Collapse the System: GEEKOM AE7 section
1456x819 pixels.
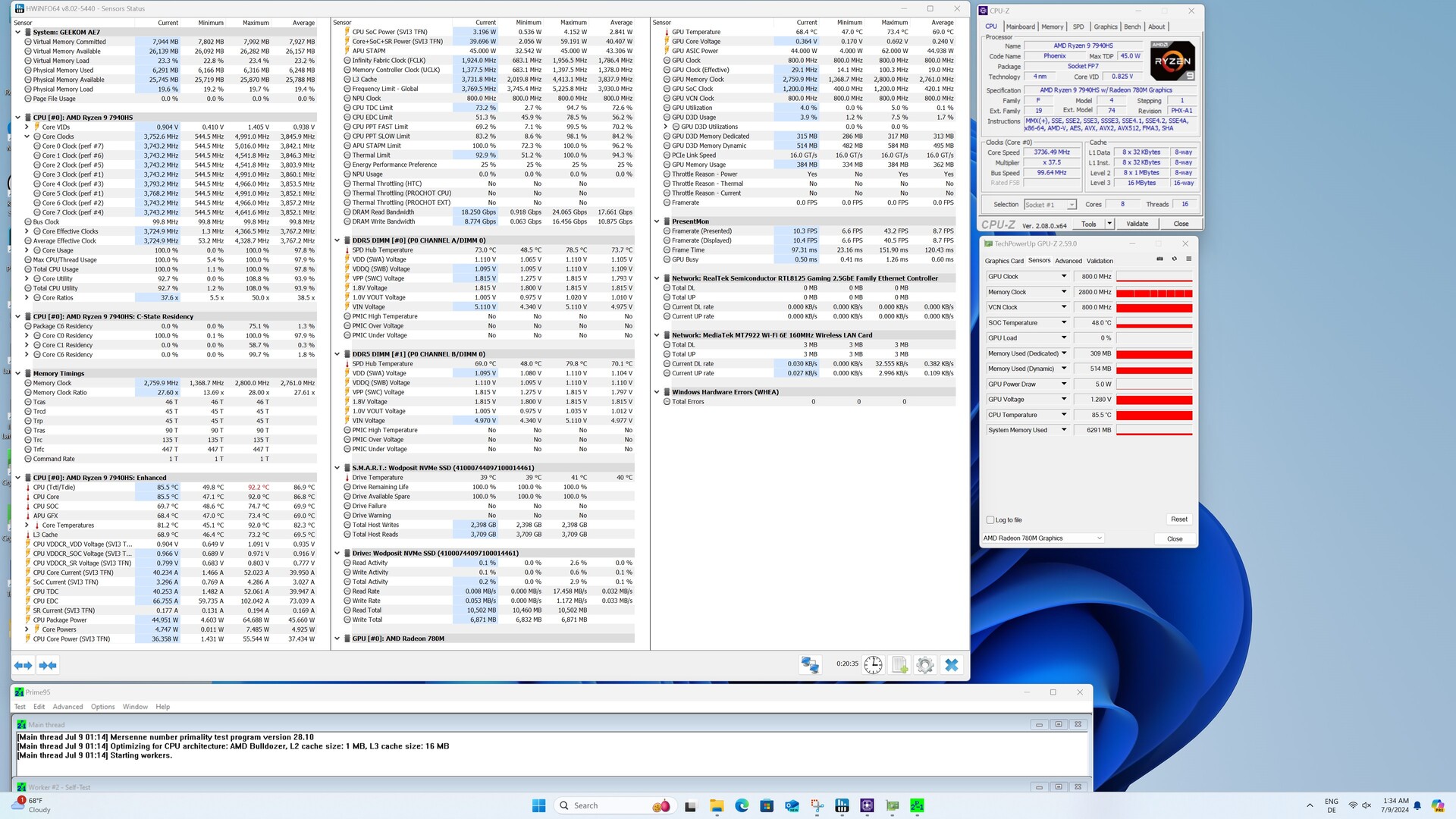click(x=18, y=33)
